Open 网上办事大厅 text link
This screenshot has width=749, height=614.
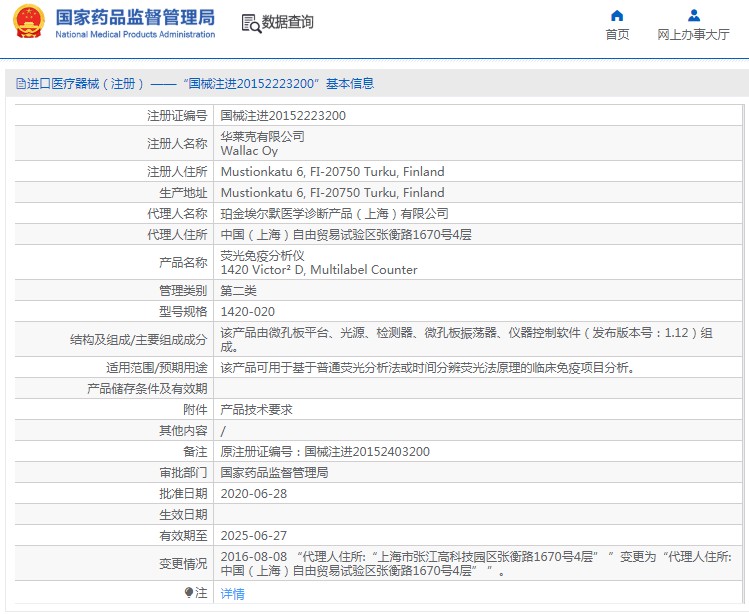(694, 34)
